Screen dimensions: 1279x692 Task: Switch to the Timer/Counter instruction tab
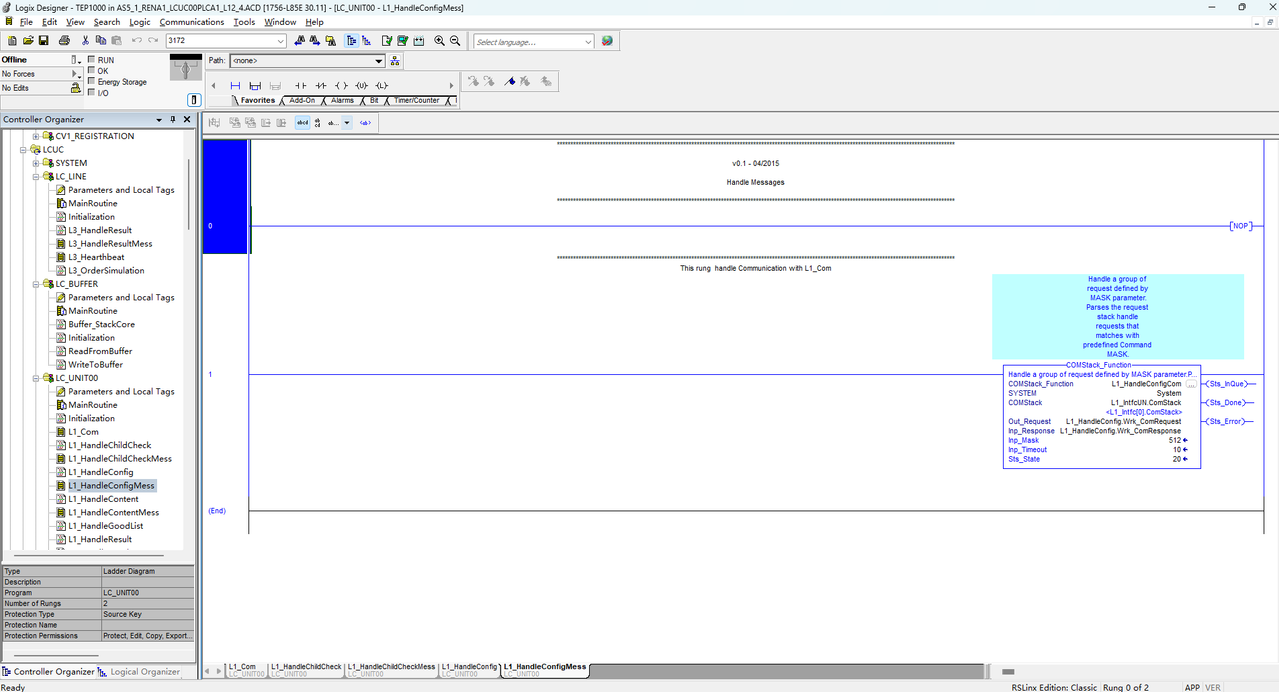(x=417, y=100)
